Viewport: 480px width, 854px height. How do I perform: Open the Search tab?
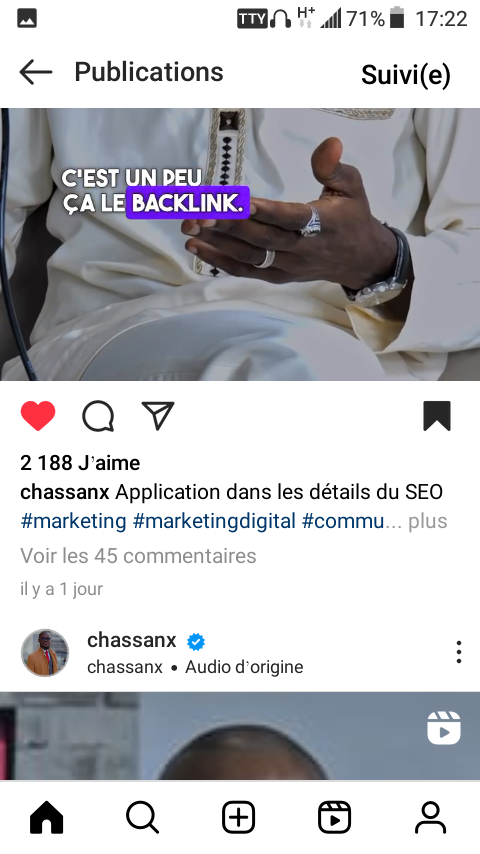(142, 818)
